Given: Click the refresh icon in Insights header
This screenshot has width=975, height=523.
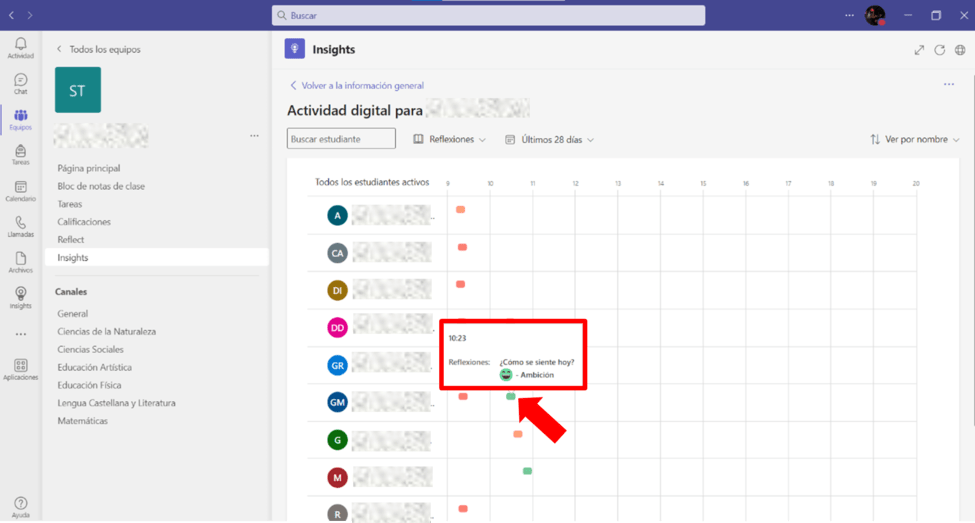Looking at the screenshot, I should point(939,50).
